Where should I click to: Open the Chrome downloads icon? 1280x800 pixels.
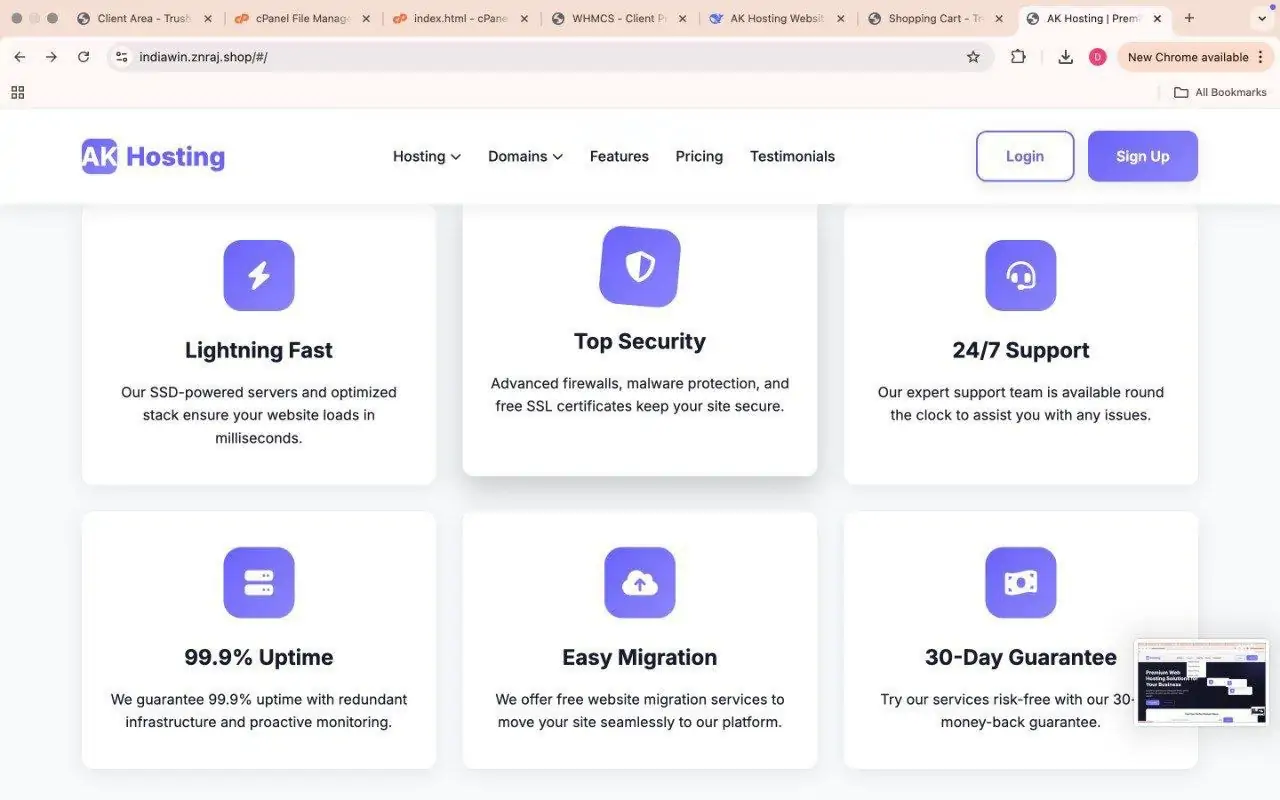(x=1065, y=57)
